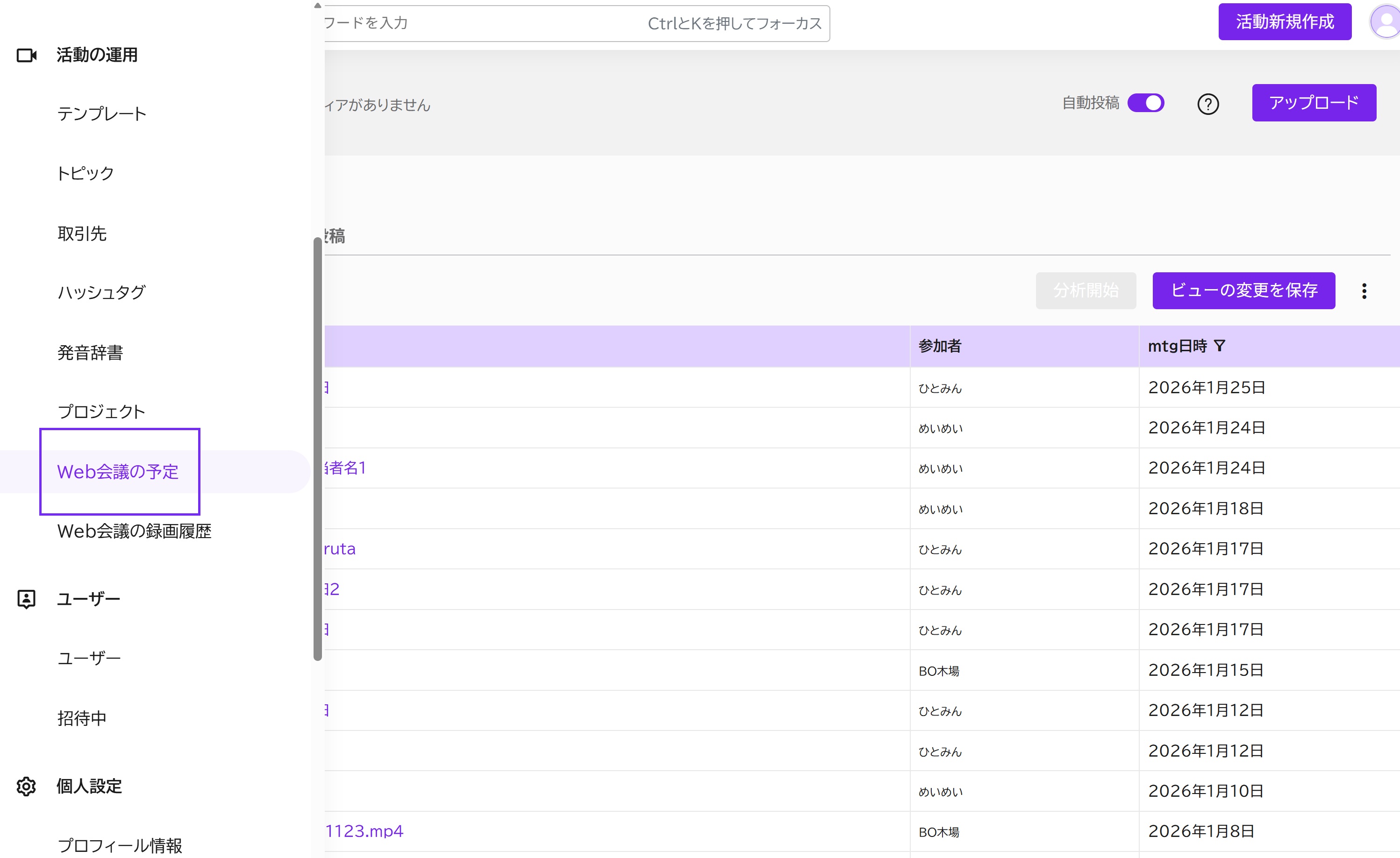Open the link ending in ruta
The image size is (1400, 858).
[x=340, y=549]
